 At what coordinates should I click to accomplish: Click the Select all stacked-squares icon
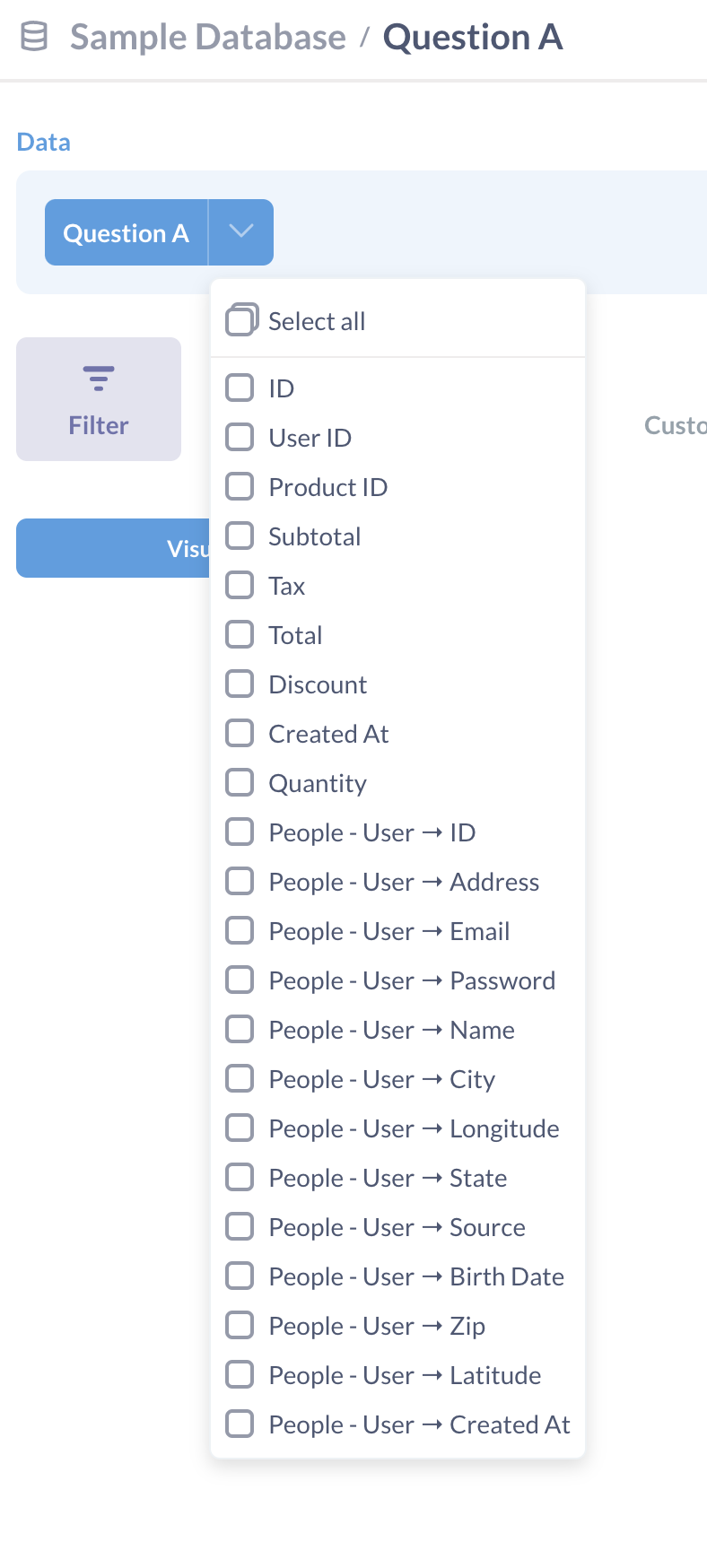click(x=240, y=319)
